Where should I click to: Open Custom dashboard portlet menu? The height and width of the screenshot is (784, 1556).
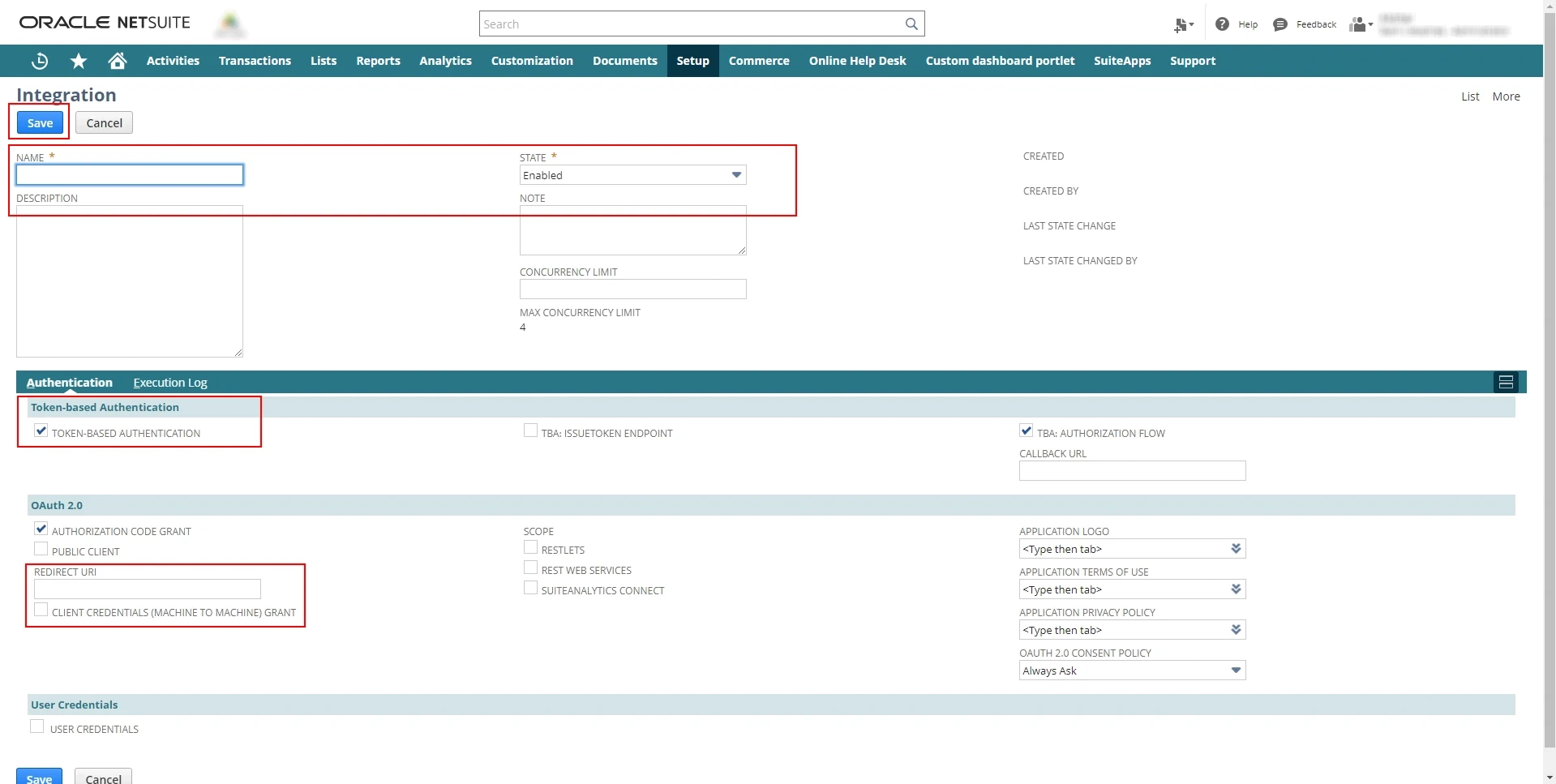(1000, 61)
